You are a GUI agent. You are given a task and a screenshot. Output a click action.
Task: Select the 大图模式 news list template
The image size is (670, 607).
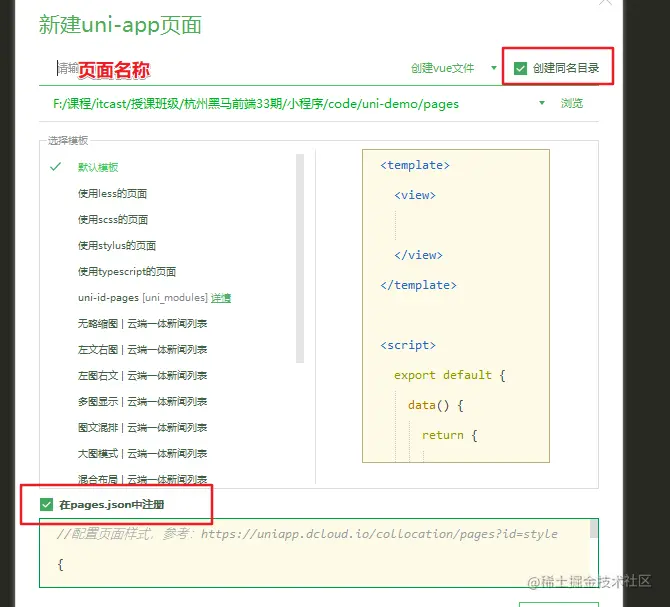click(142, 454)
